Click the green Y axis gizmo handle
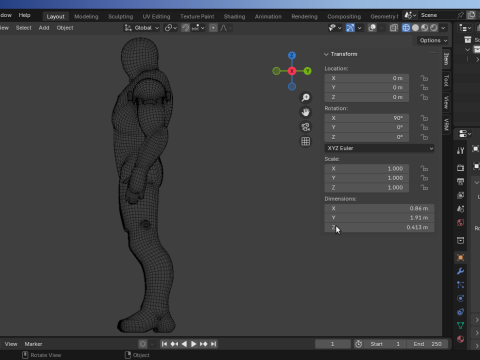Image resolution: width=480 pixels, height=360 pixels. point(307,71)
